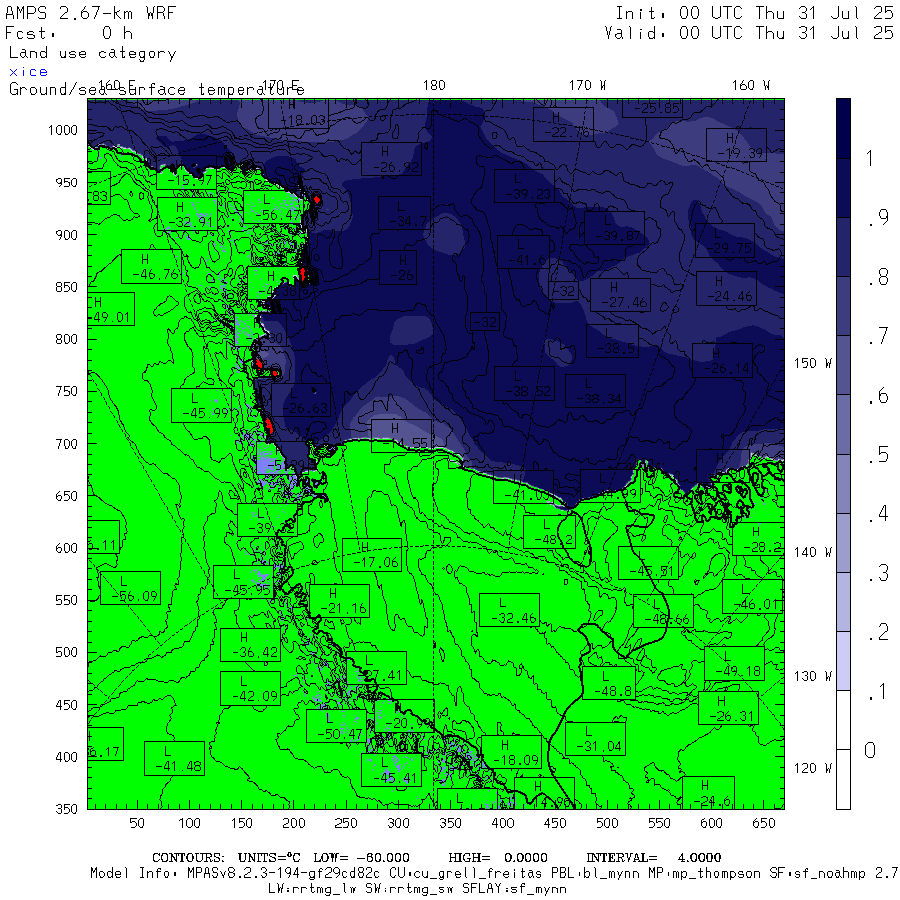Click the colorbar value label '.5'
This screenshot has width=900, height=900.
click(878, 455)
